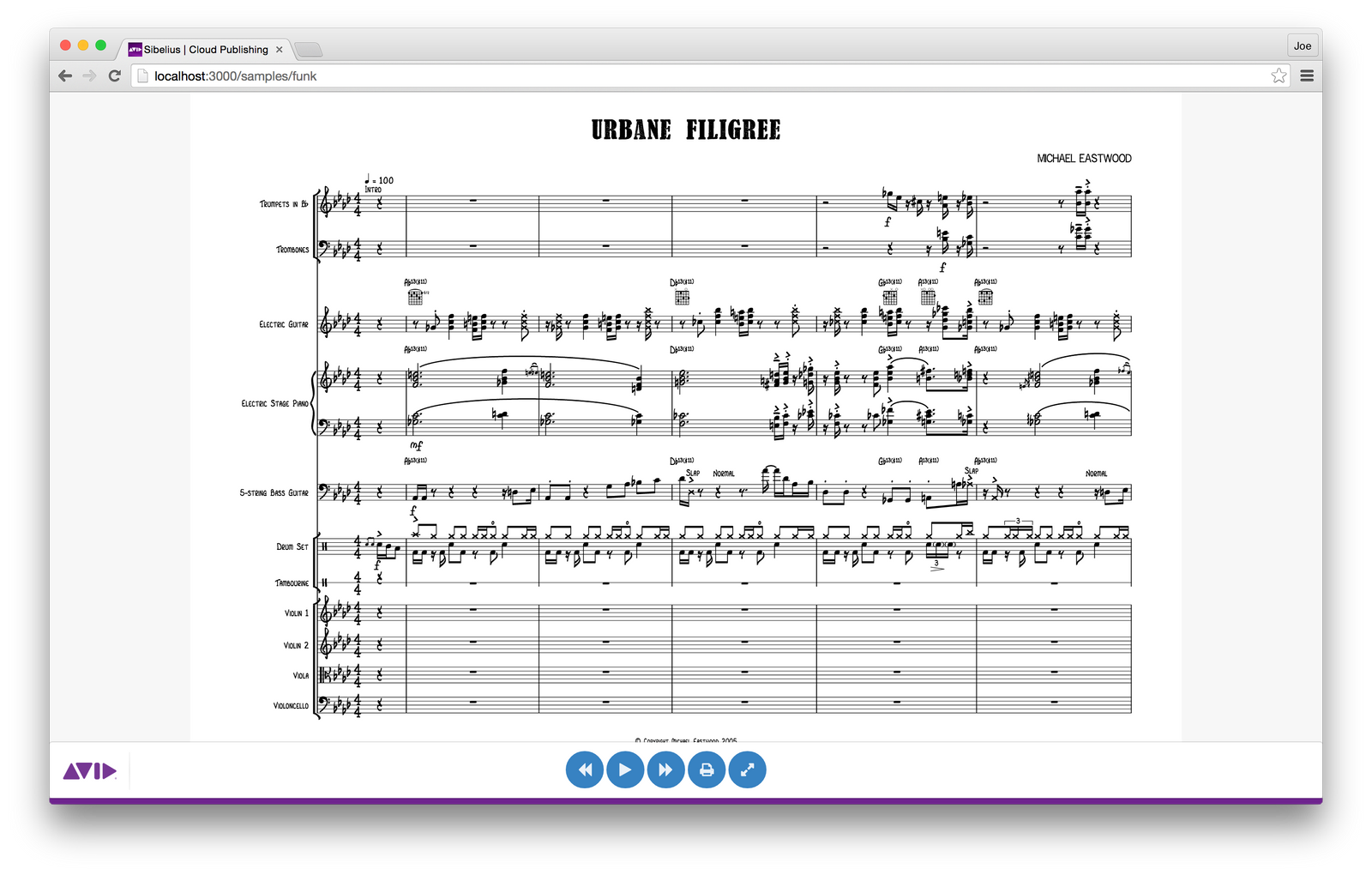
Task: Click the page favicon in the address bar
Action: (143, 75)
